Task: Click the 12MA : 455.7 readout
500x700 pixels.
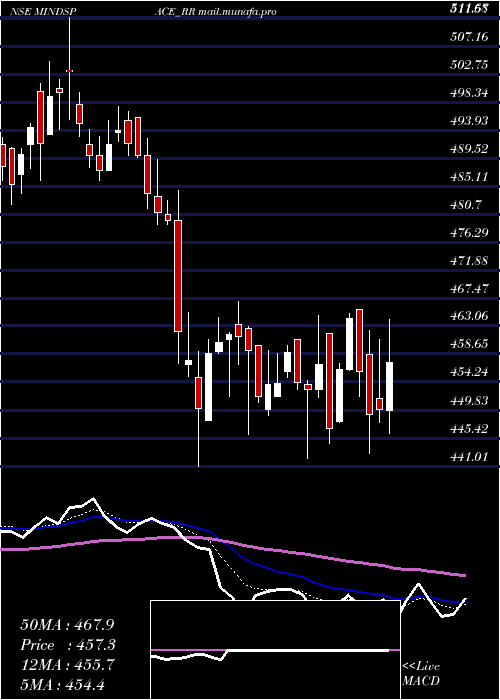Action: [65, 665]
